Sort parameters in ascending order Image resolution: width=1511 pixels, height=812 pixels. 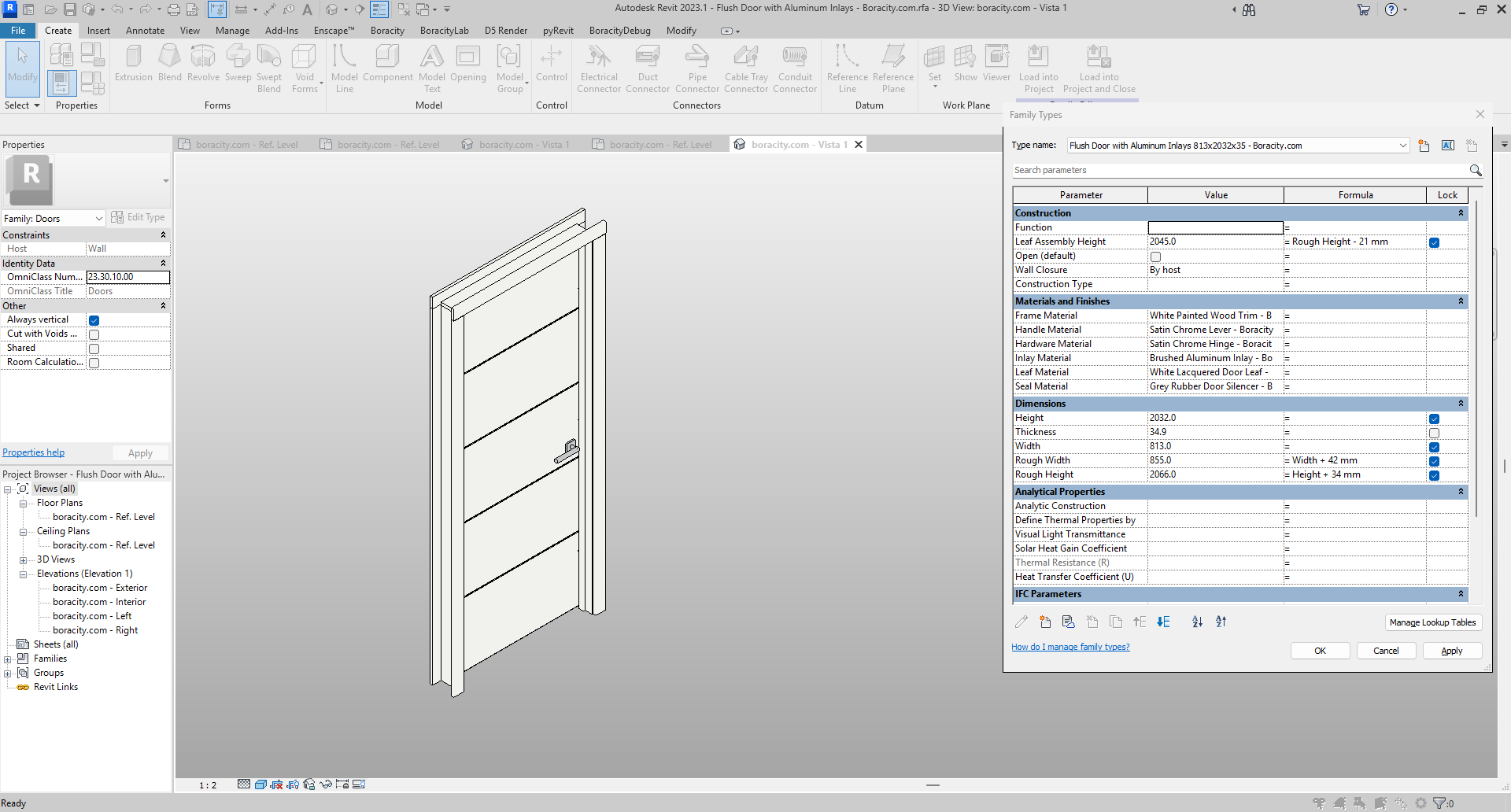(x=1197, y=622)
